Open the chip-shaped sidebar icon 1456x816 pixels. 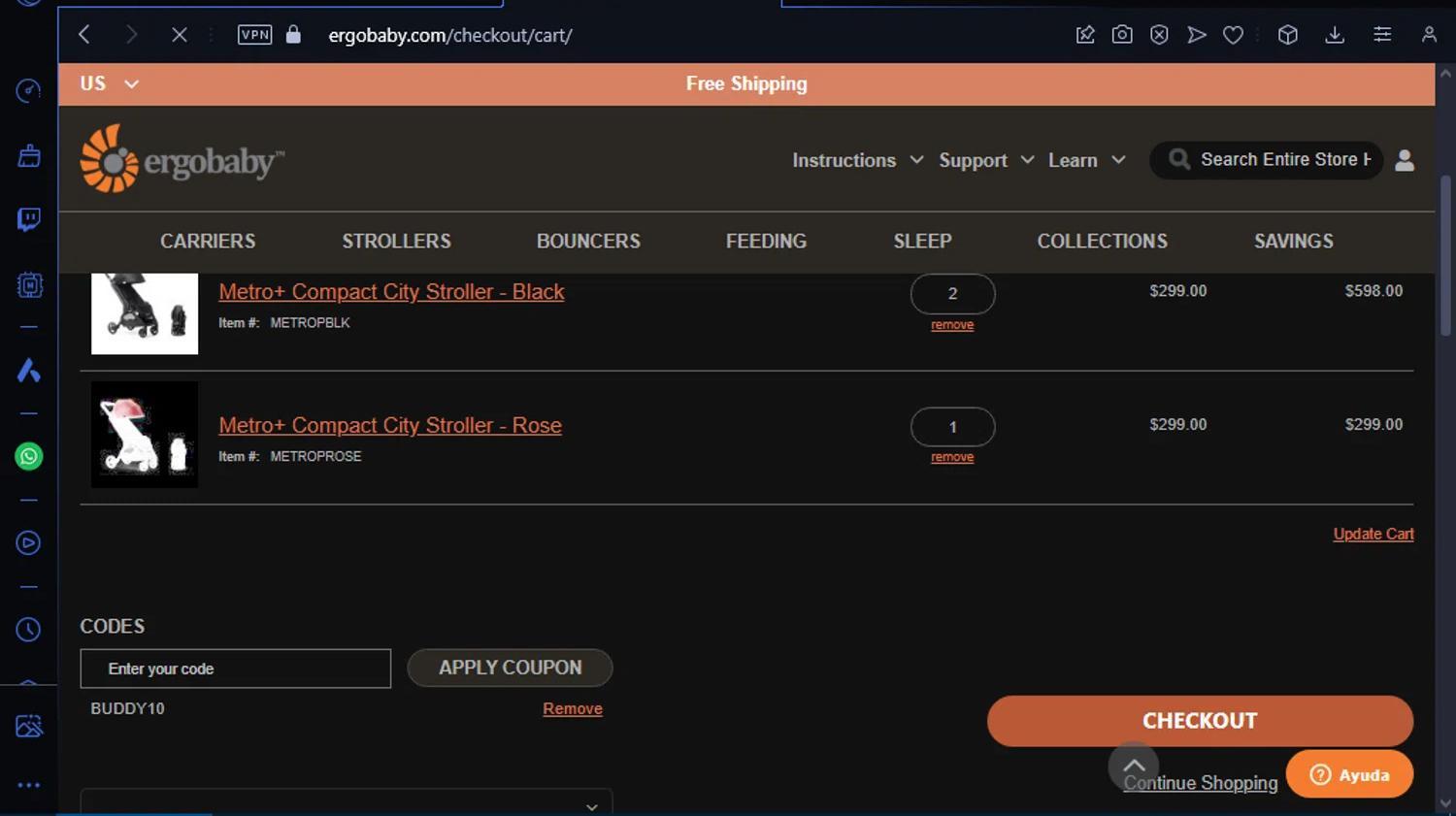(x=29, y=284)
